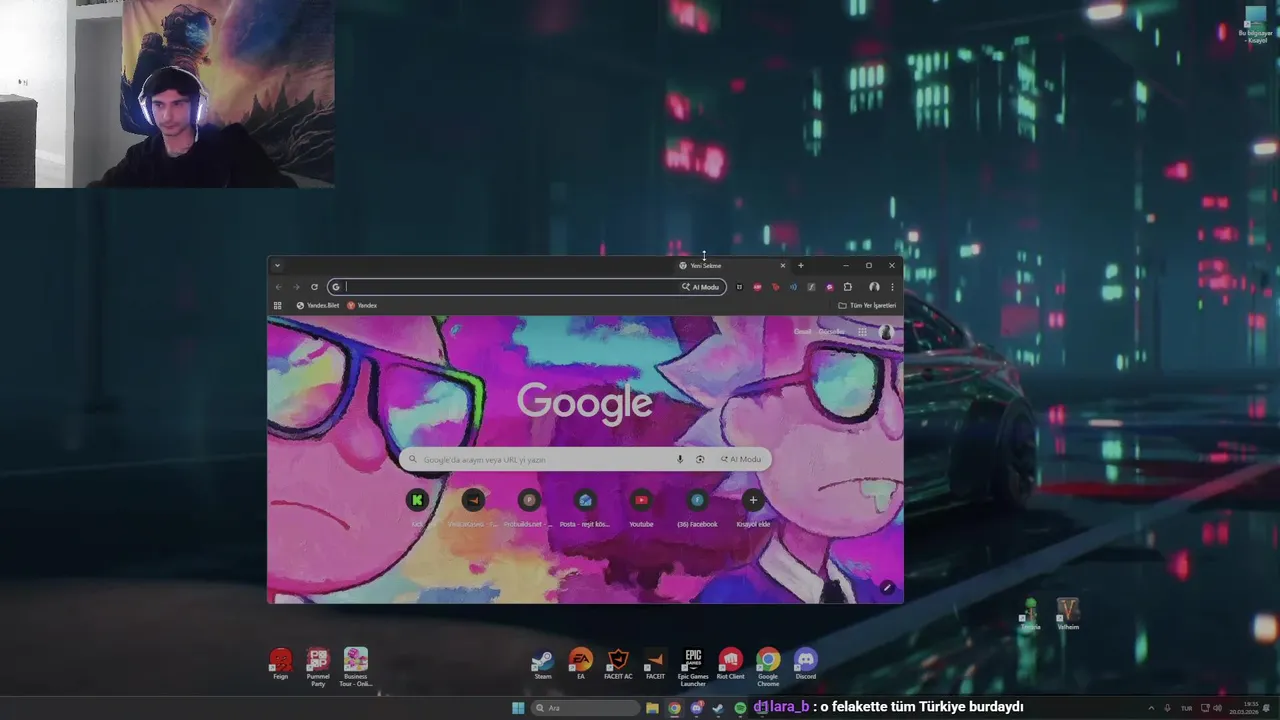Open the Chrome profile avatar in toolbar
The height and width of the screenshot is (720, 1280).
click(x=874, y=287)
